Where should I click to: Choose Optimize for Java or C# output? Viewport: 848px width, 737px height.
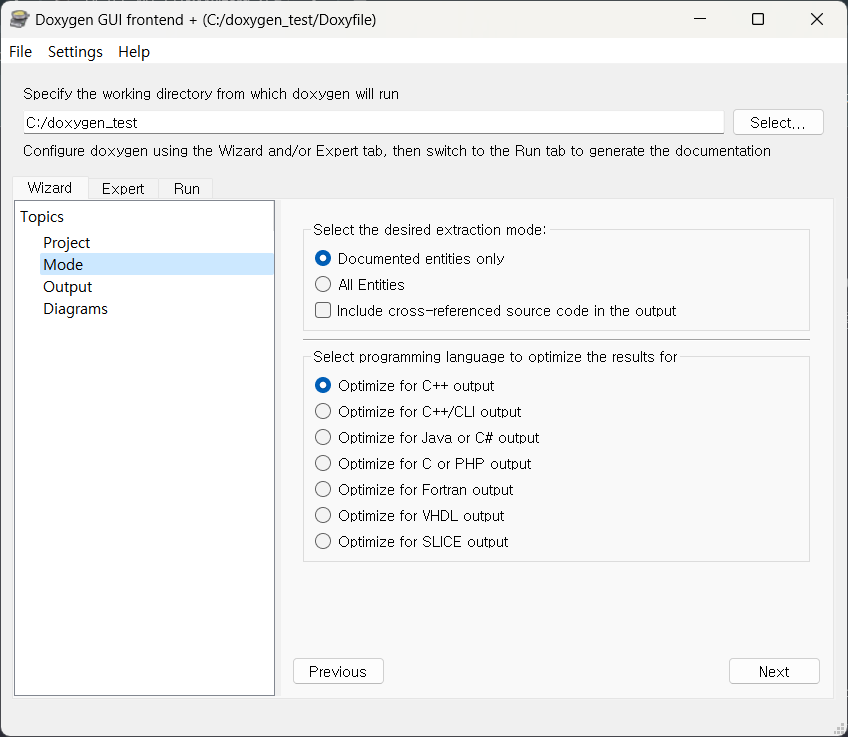[323, 438]
